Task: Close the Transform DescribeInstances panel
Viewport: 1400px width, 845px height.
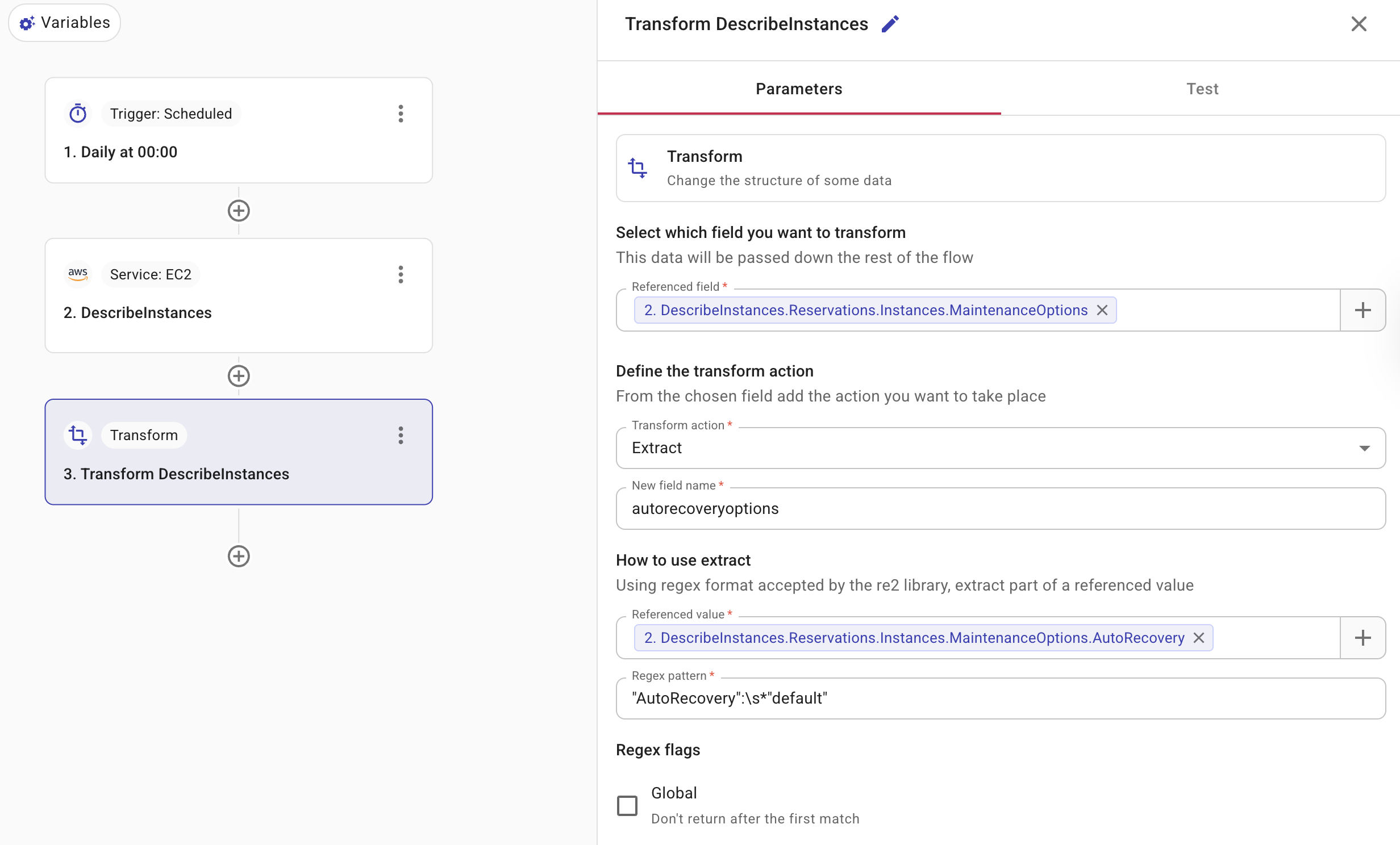Action: (x=1359, y=24)
